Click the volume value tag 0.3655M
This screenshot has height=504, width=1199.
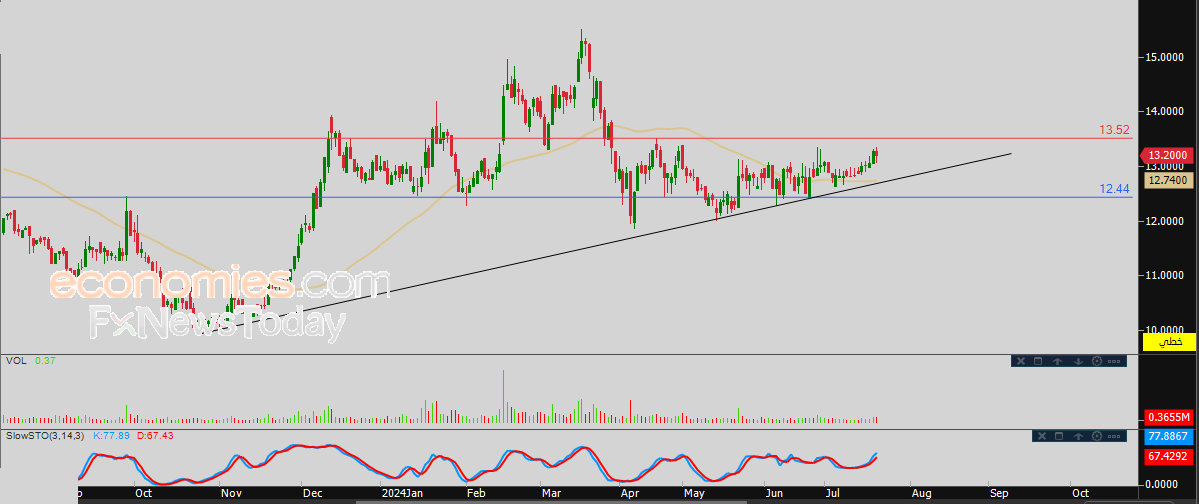(x=1169, y=417)
